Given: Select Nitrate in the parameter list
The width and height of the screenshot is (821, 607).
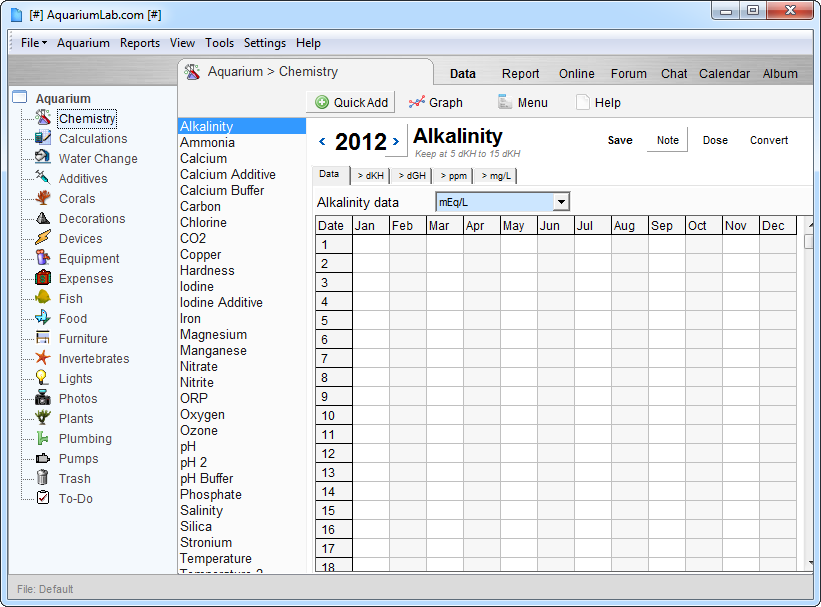Looking at the screenshot, I should [241, 366].
